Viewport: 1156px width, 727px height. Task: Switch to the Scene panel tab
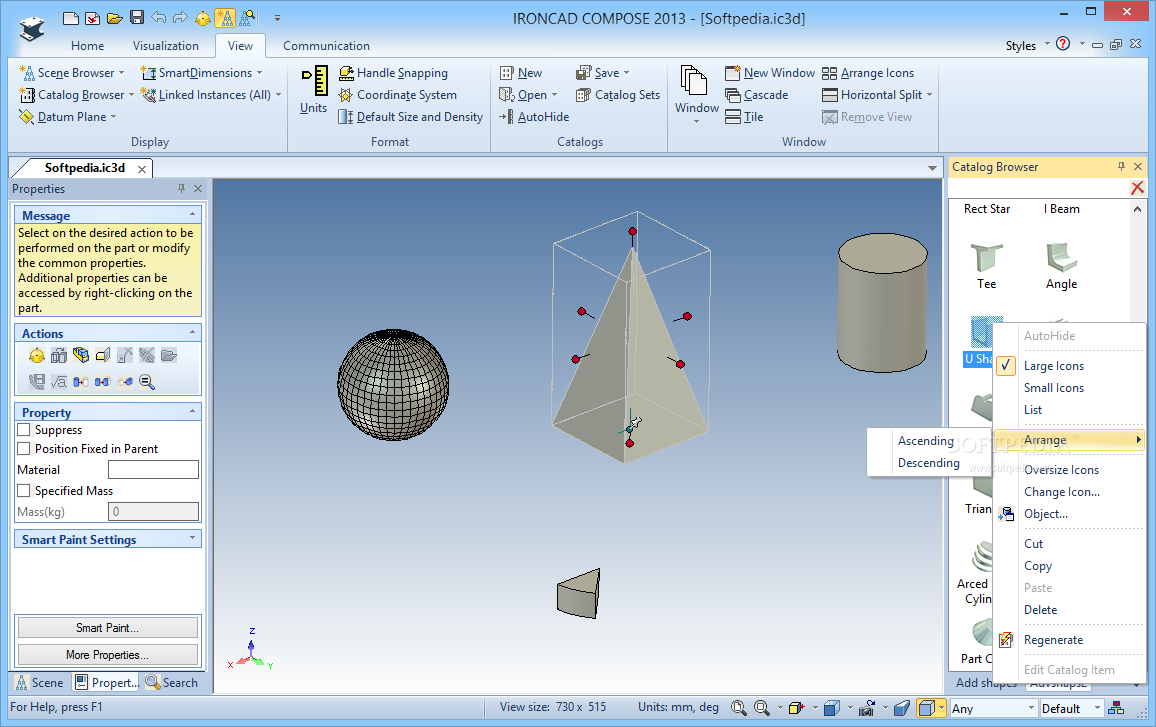(40, 683)
